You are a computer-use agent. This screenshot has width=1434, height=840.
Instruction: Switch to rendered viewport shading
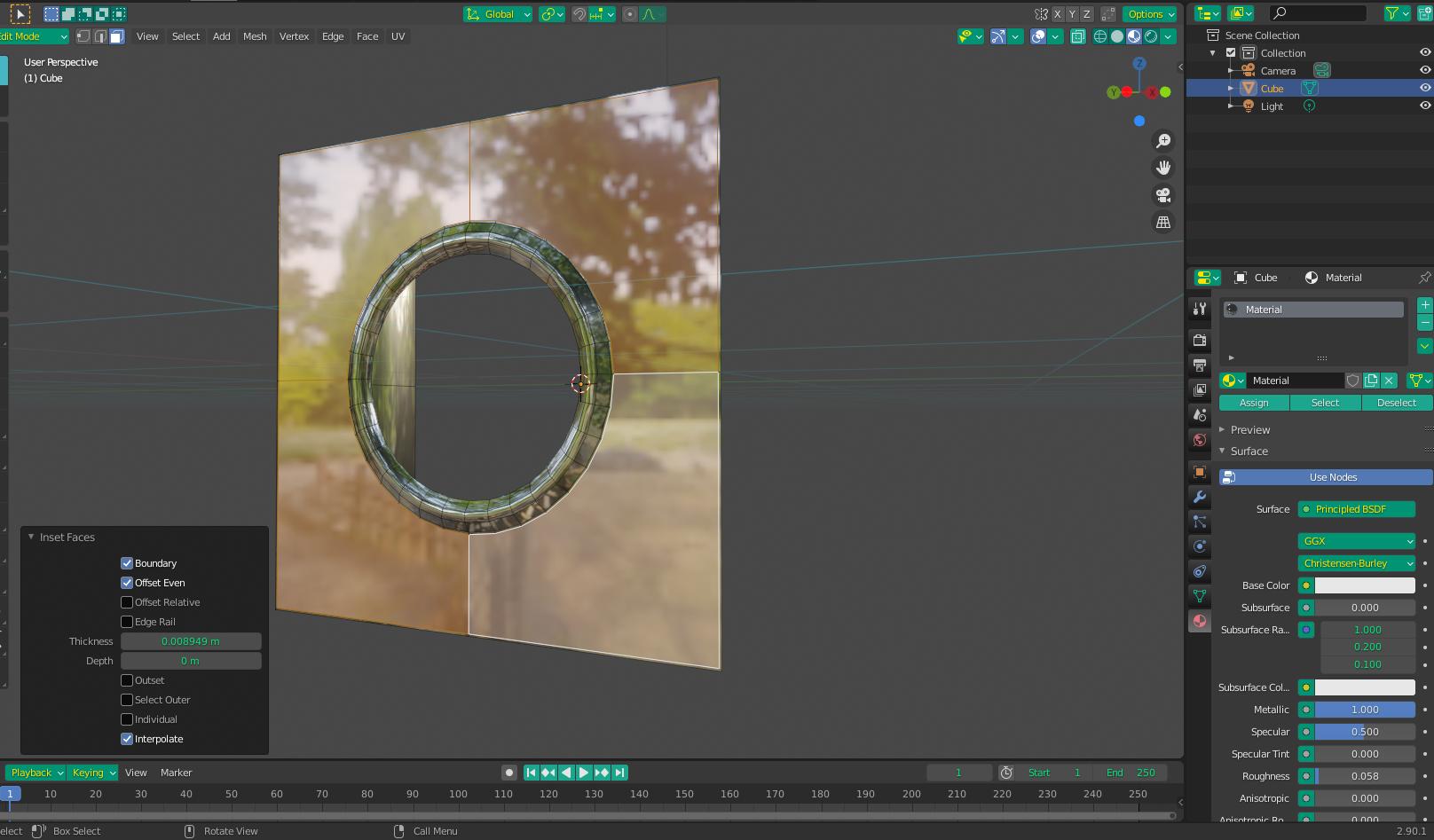click(x=1151, y=36)
